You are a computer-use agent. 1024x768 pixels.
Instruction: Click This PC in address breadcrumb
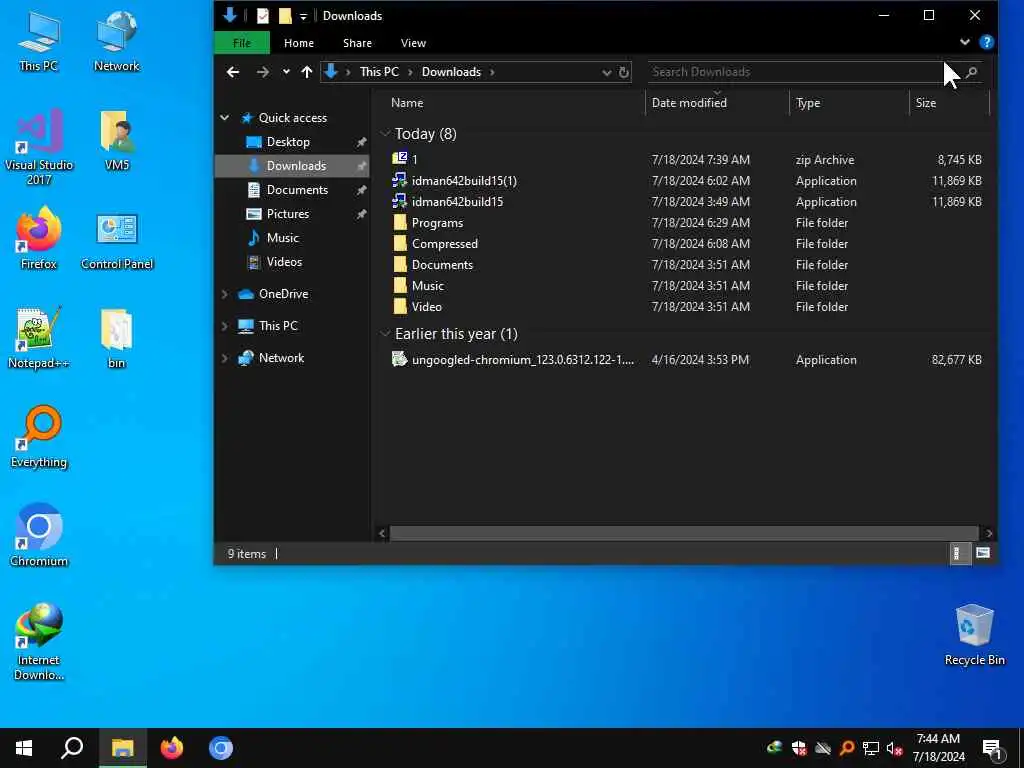coord(379,72)
